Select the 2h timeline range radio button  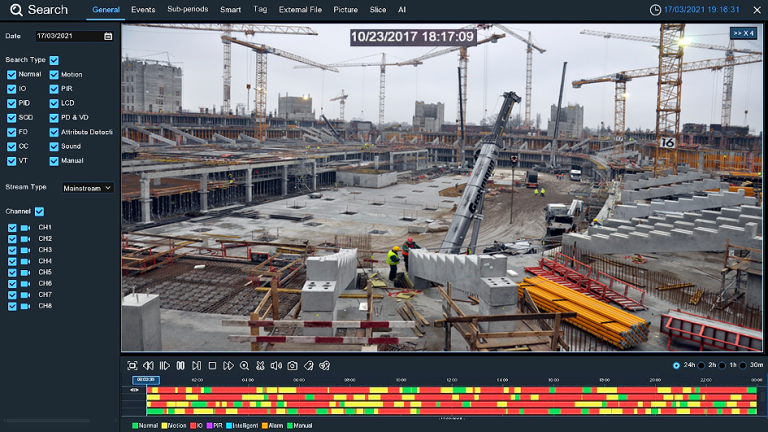[x=702, y=365]
